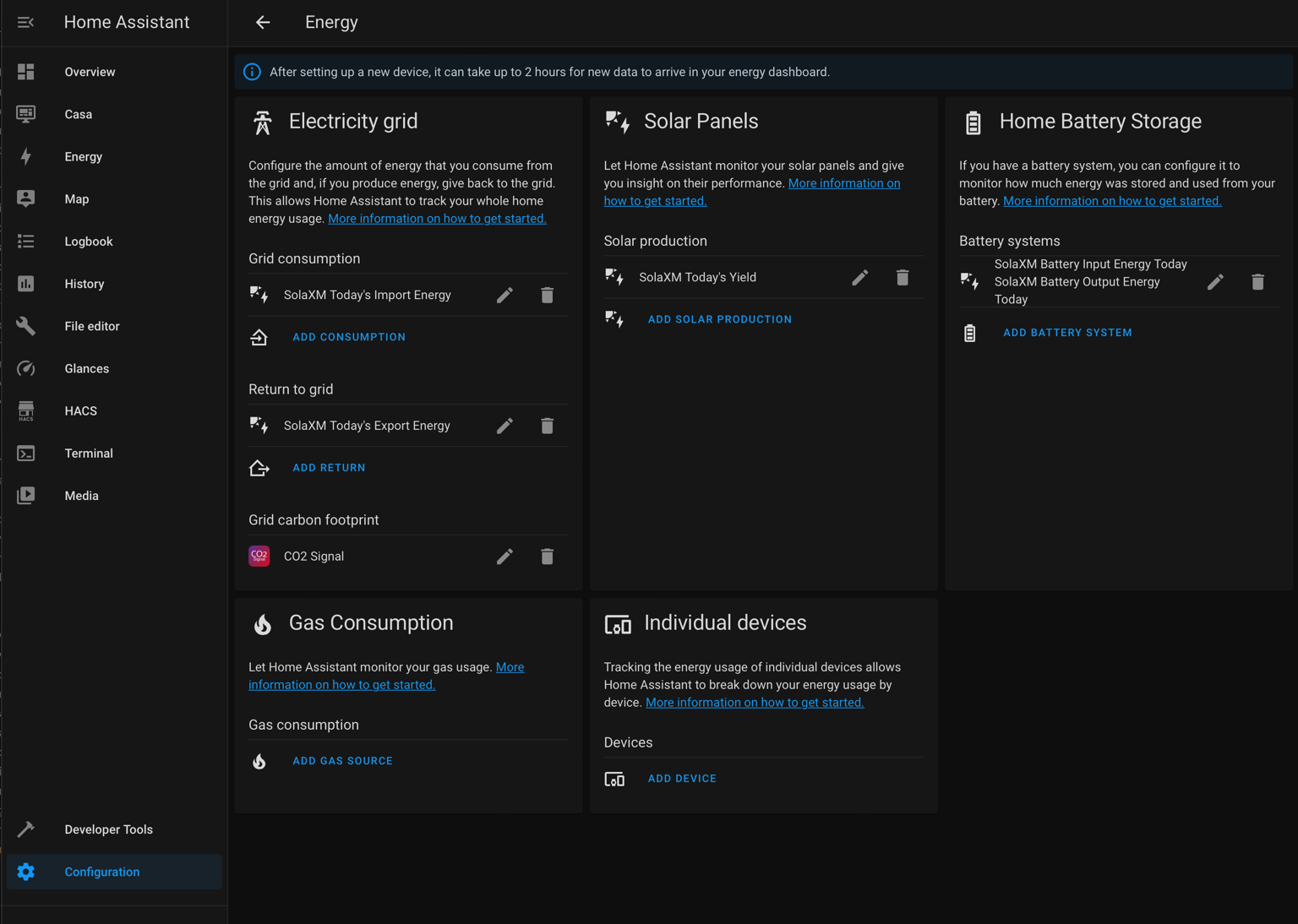Delete the CO2 Signal entry

coord(547,557)
